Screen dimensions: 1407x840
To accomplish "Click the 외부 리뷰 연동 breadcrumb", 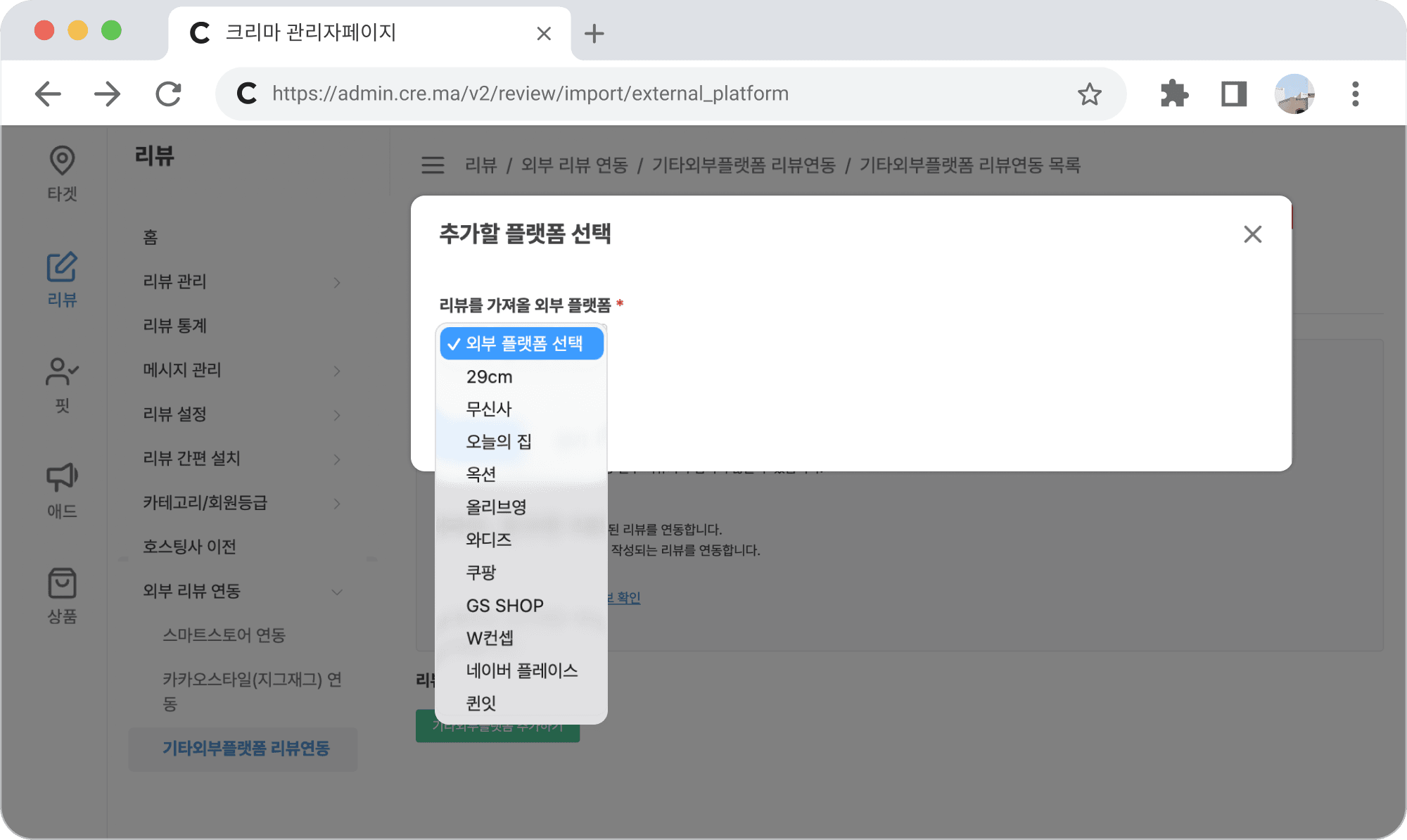I will click(574, 165).
